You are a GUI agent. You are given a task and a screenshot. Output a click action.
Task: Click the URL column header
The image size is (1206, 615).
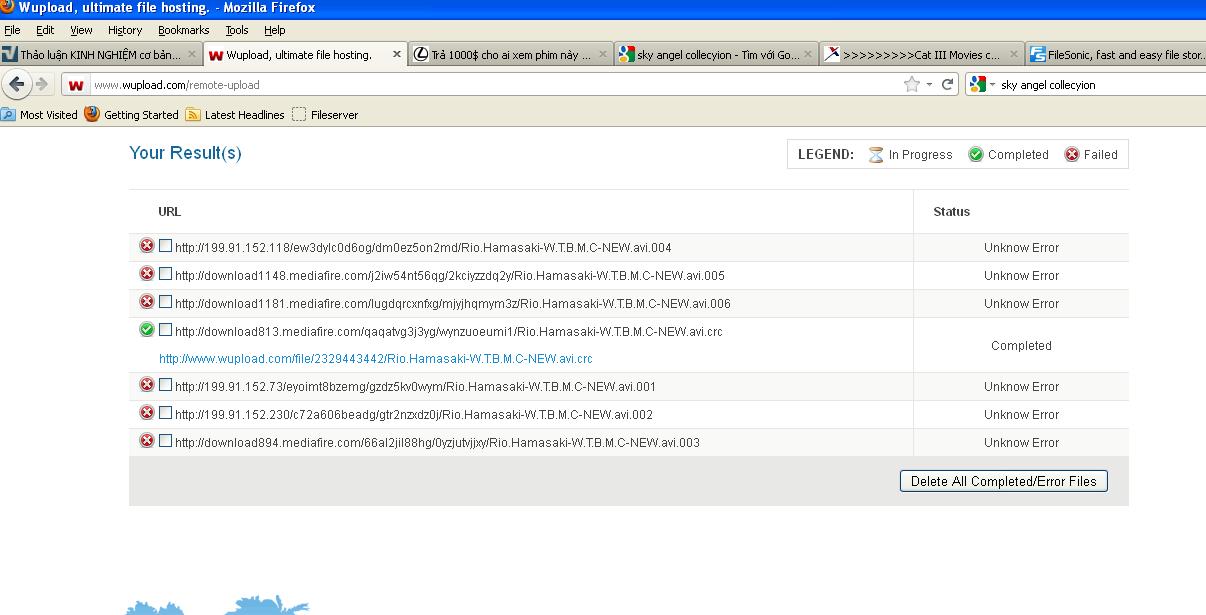tap(169, 212)
